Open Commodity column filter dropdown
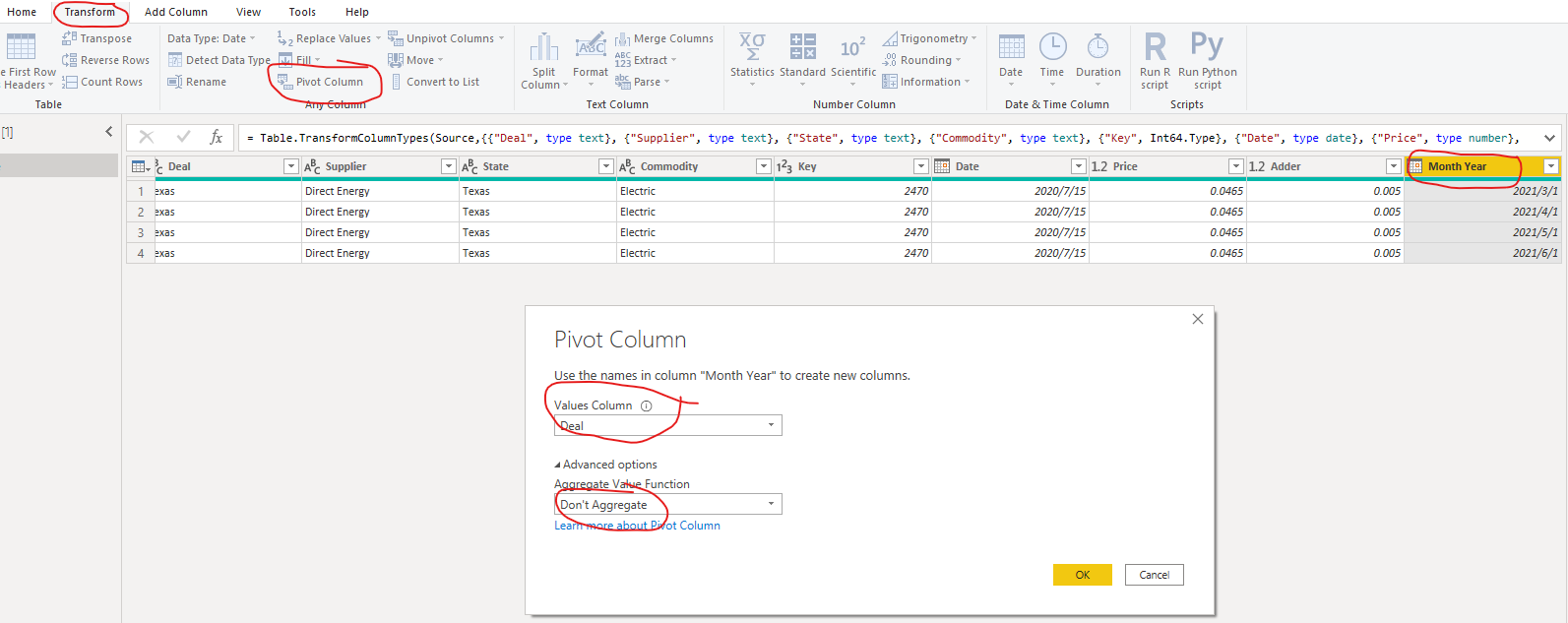1568x623 pixels. (x=763, y=166)
